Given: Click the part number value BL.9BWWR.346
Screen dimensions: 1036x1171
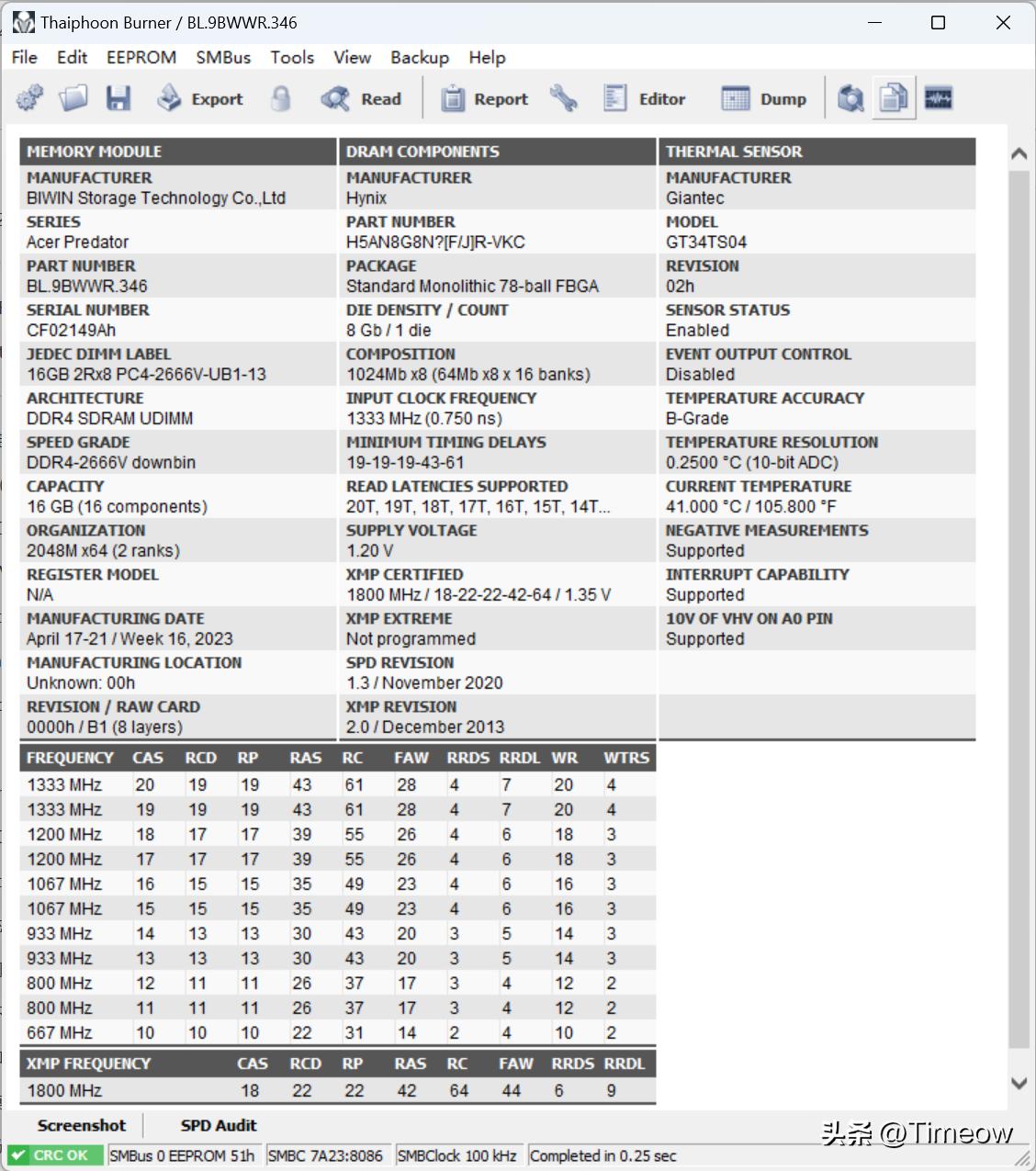Looking at the screenshot, I should [x=87, y=286].
